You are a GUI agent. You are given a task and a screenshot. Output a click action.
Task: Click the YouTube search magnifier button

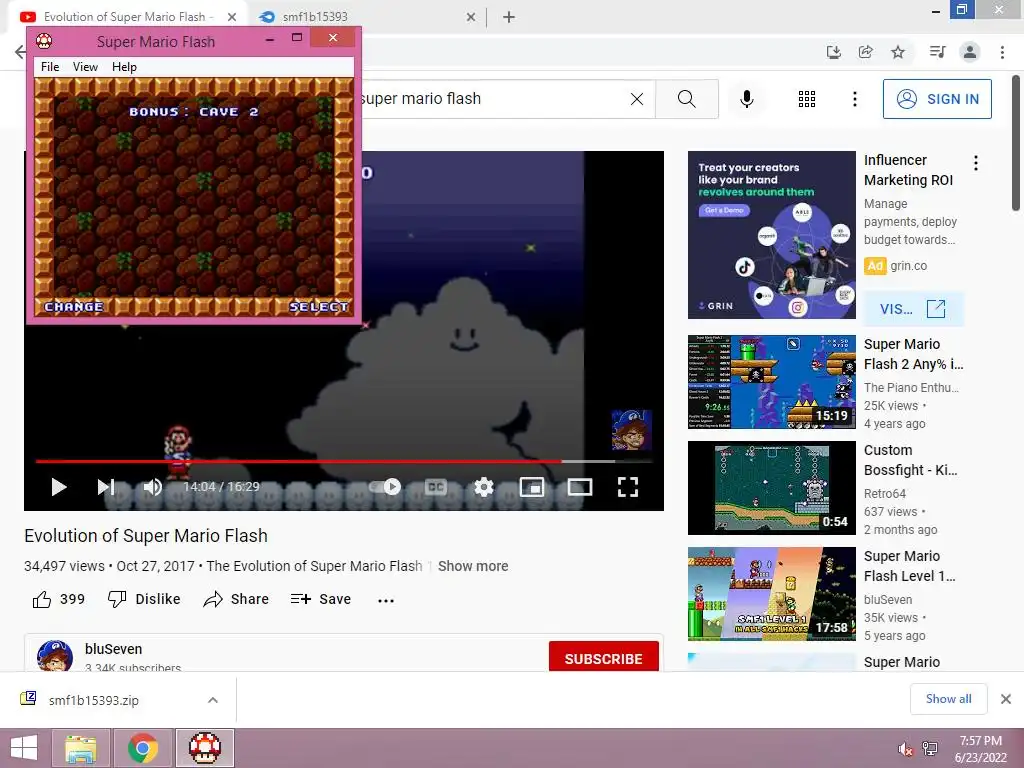tap(686, 99)
